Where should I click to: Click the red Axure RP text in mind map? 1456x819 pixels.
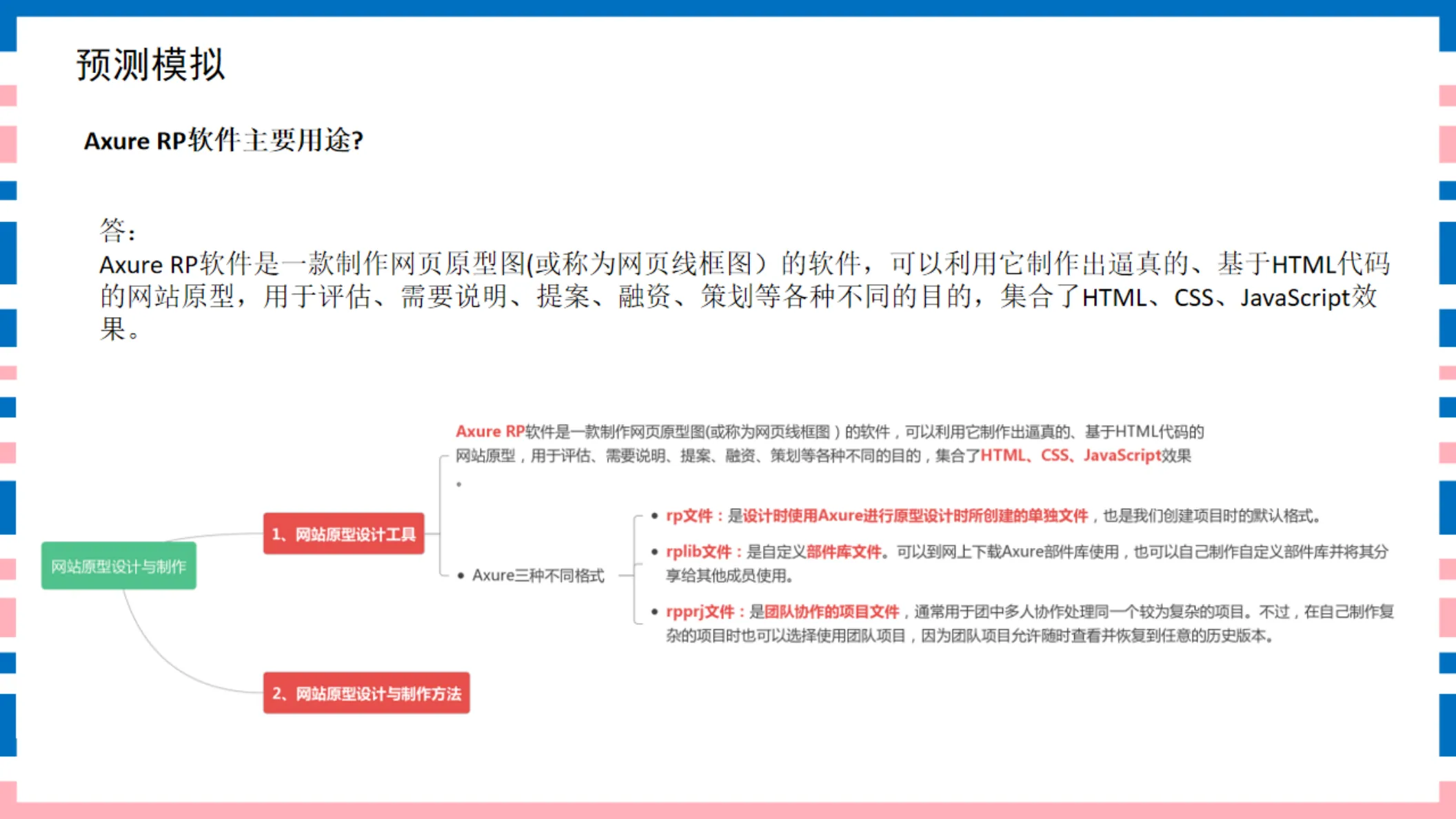pos(490,432)
